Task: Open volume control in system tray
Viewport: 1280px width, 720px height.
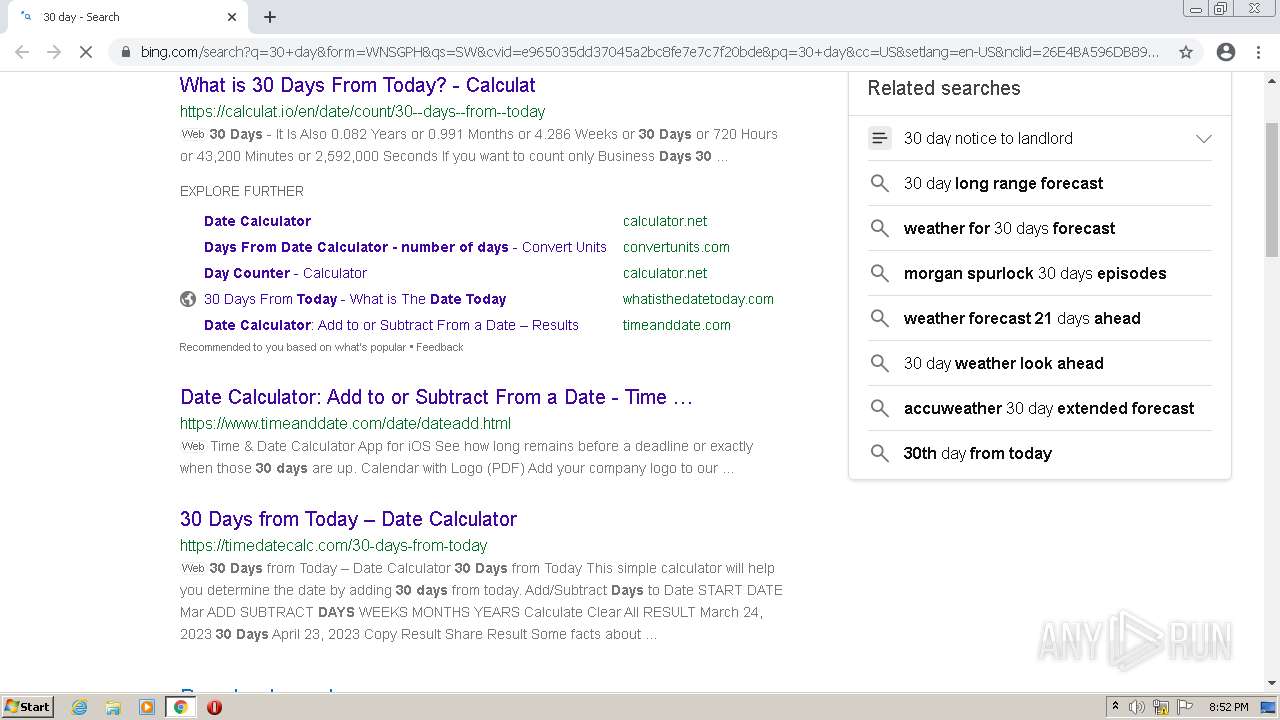Action: [x=1137, y=707]
